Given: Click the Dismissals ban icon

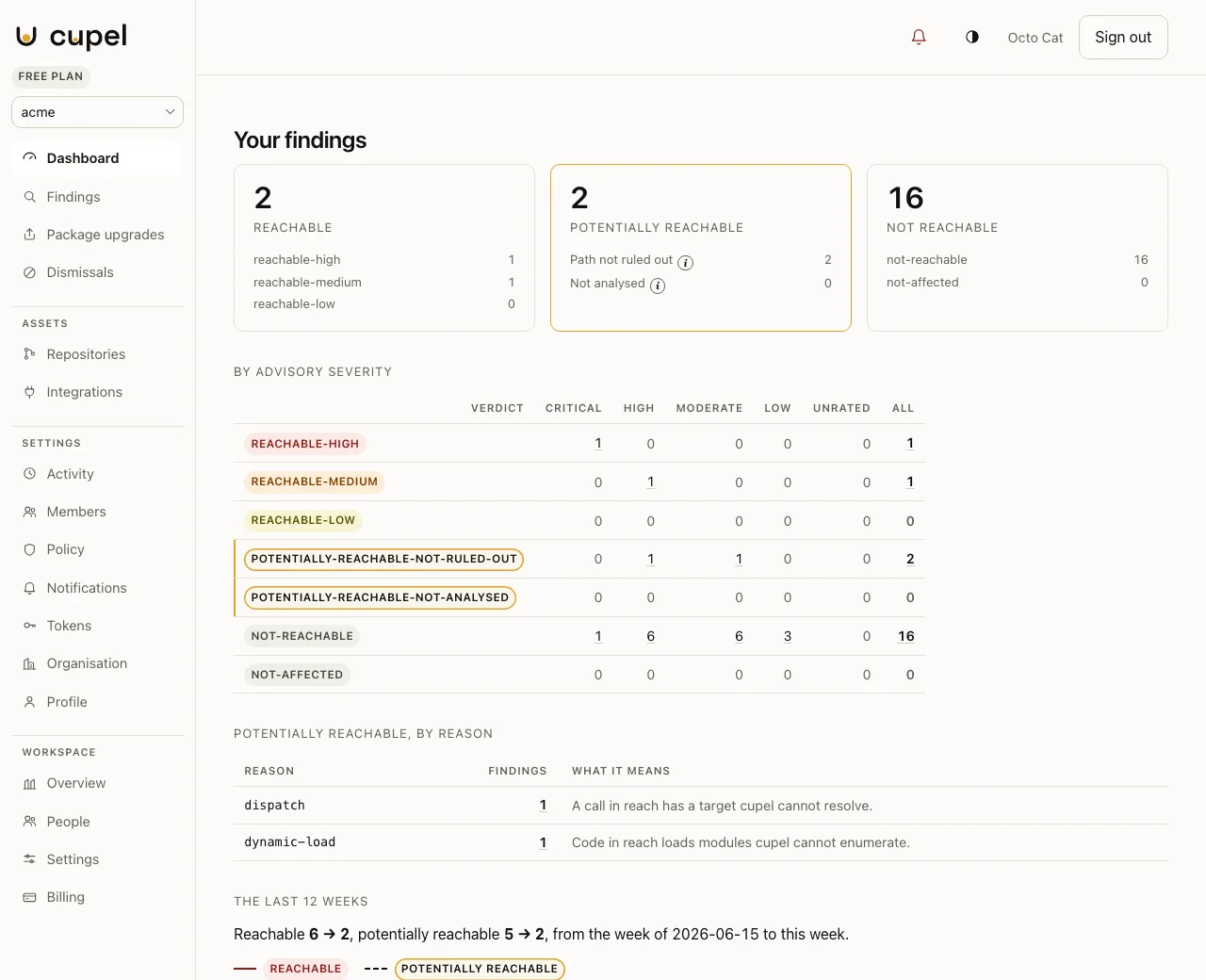Looking at the screenshot, I should coord(29,272).
